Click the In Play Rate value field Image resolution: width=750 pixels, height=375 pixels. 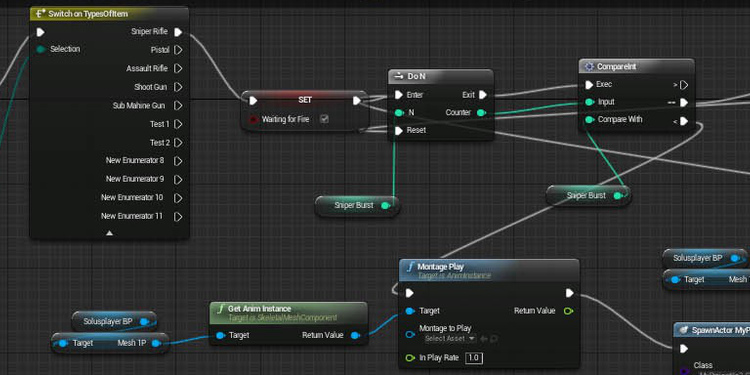[474, 358]
